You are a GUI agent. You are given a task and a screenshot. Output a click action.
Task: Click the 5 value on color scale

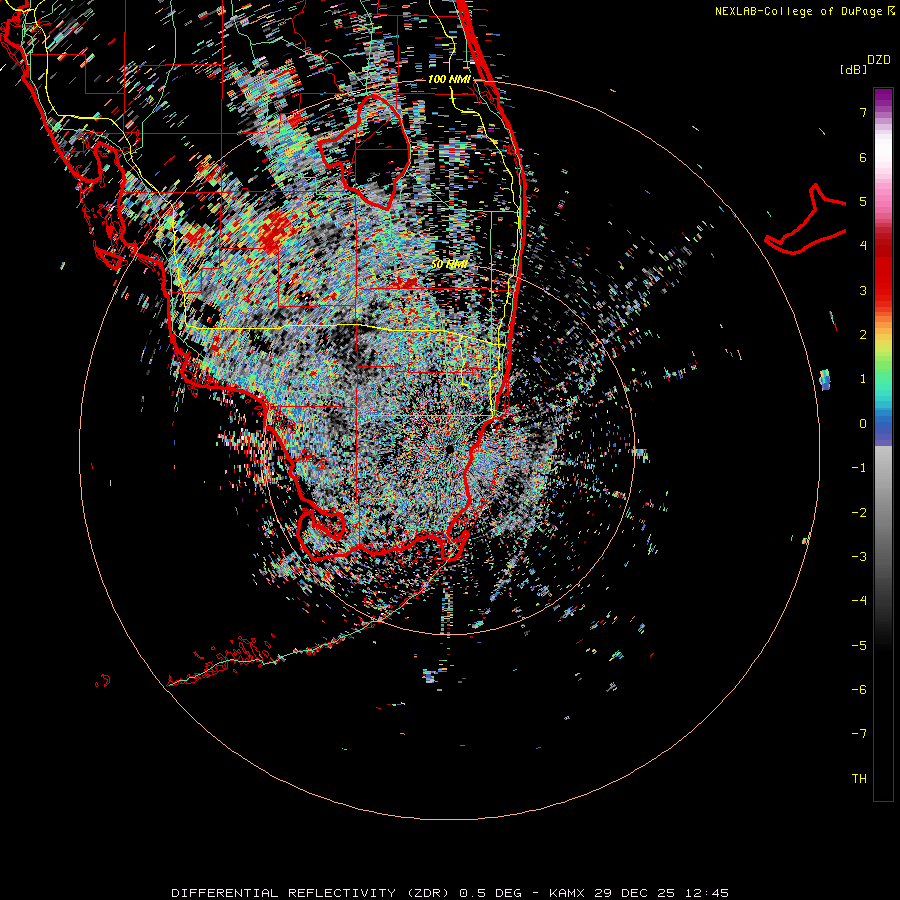(x=863, y=201)
